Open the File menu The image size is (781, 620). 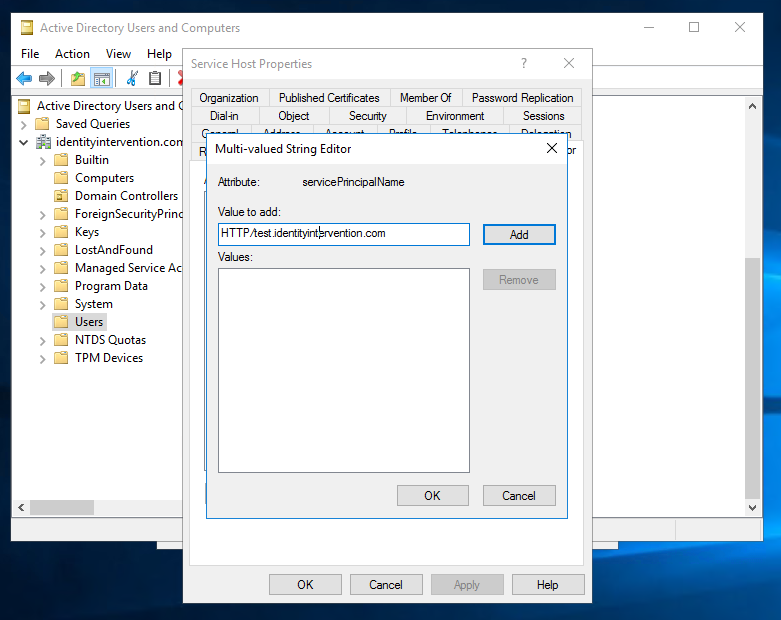pyautogui.click(x=30, y=54)
